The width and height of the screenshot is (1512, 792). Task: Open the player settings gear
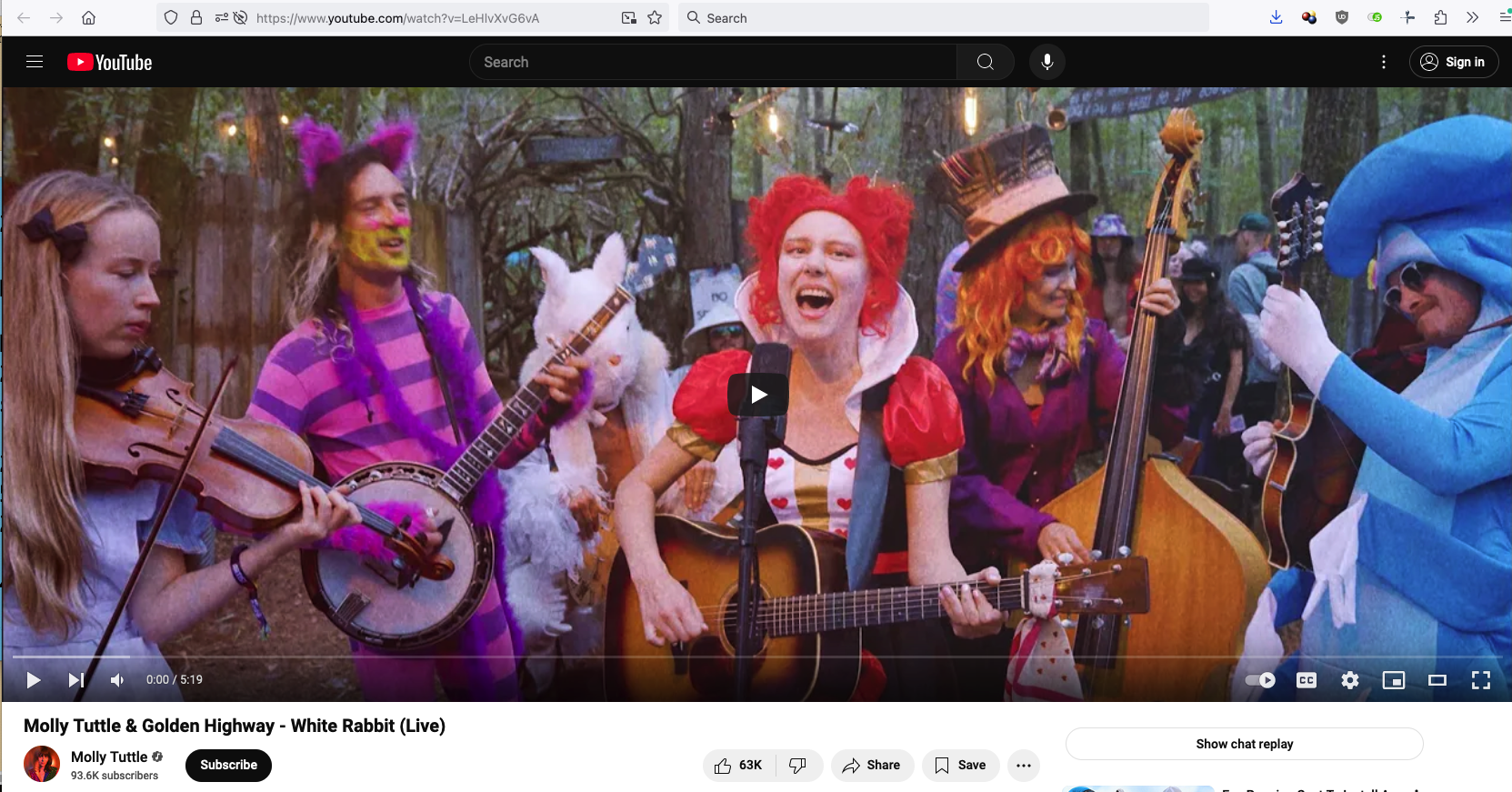1350,680
